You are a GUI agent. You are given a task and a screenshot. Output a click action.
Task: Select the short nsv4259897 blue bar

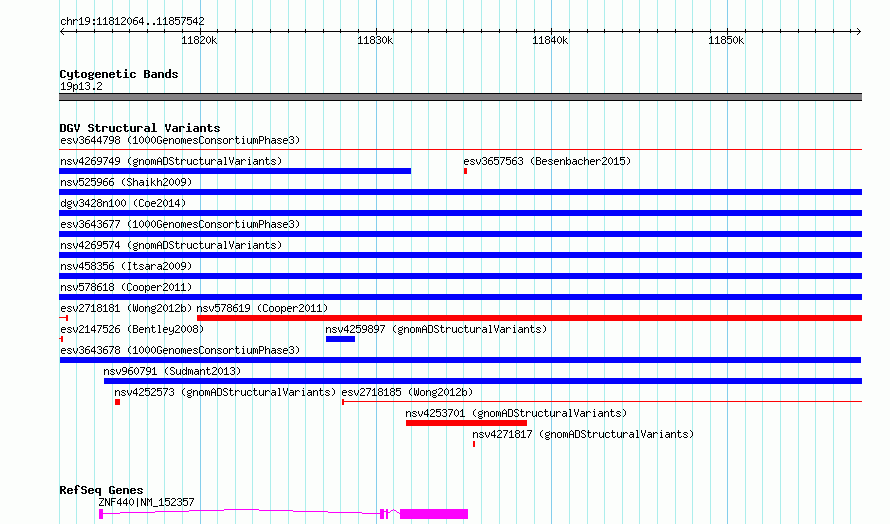coord(341,339)
